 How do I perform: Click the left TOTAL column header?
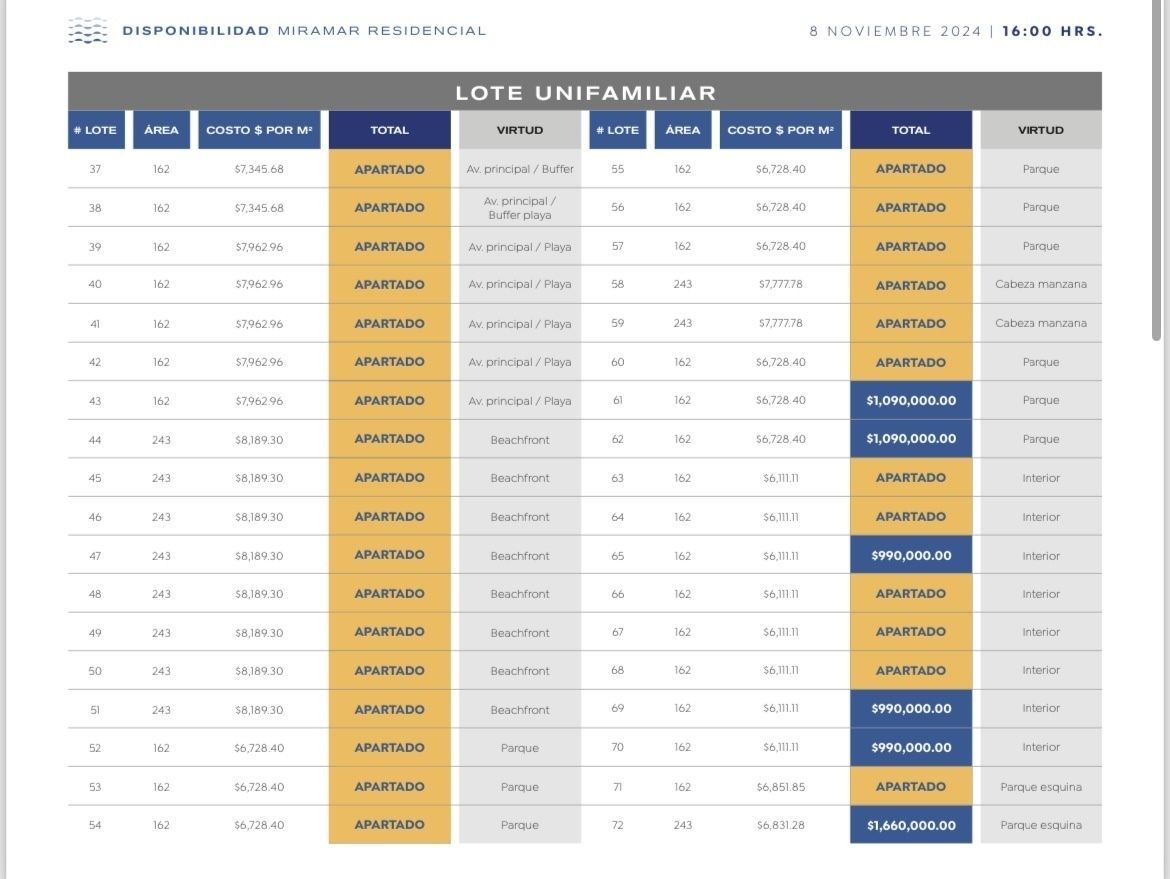click(x=390, y=130)
